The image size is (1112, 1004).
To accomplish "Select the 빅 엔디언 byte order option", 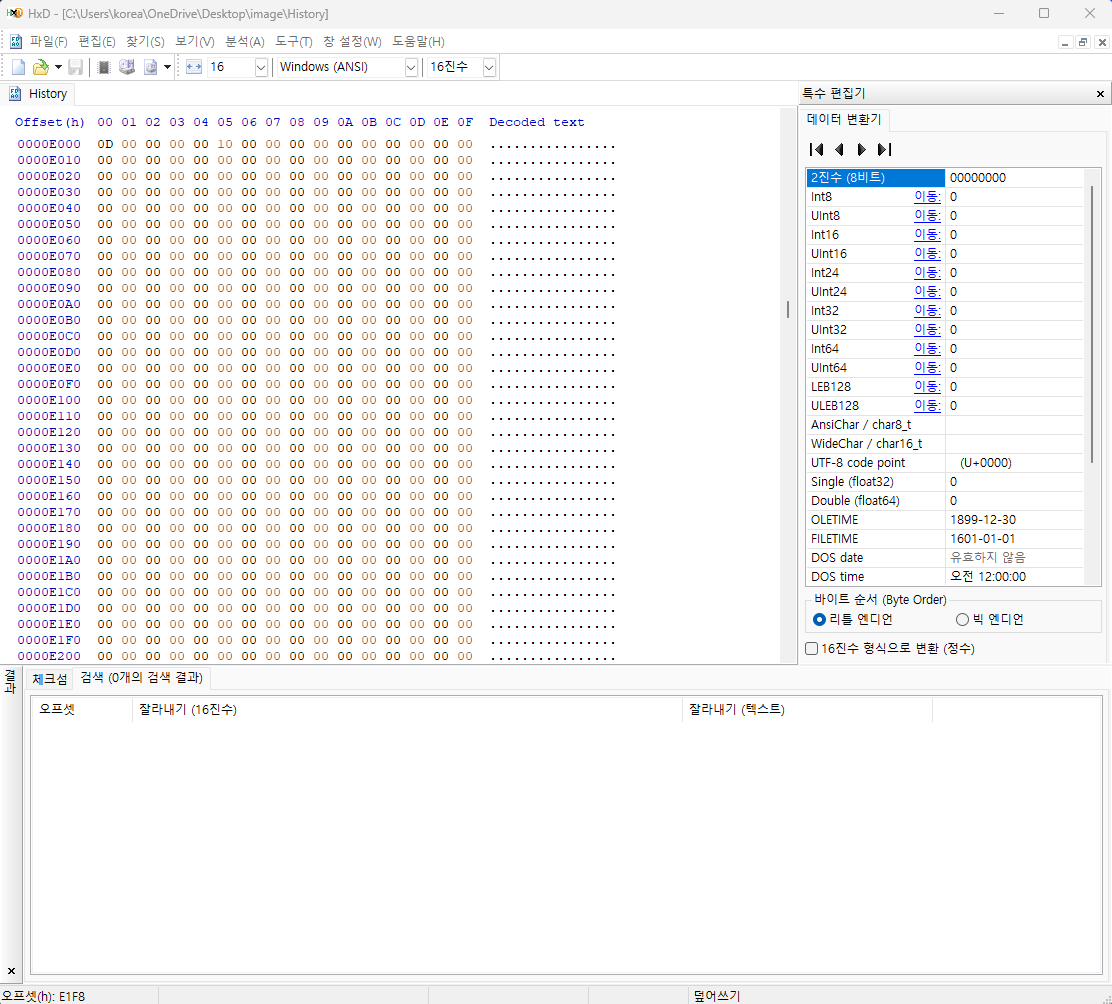I will [x=962, y=619].
